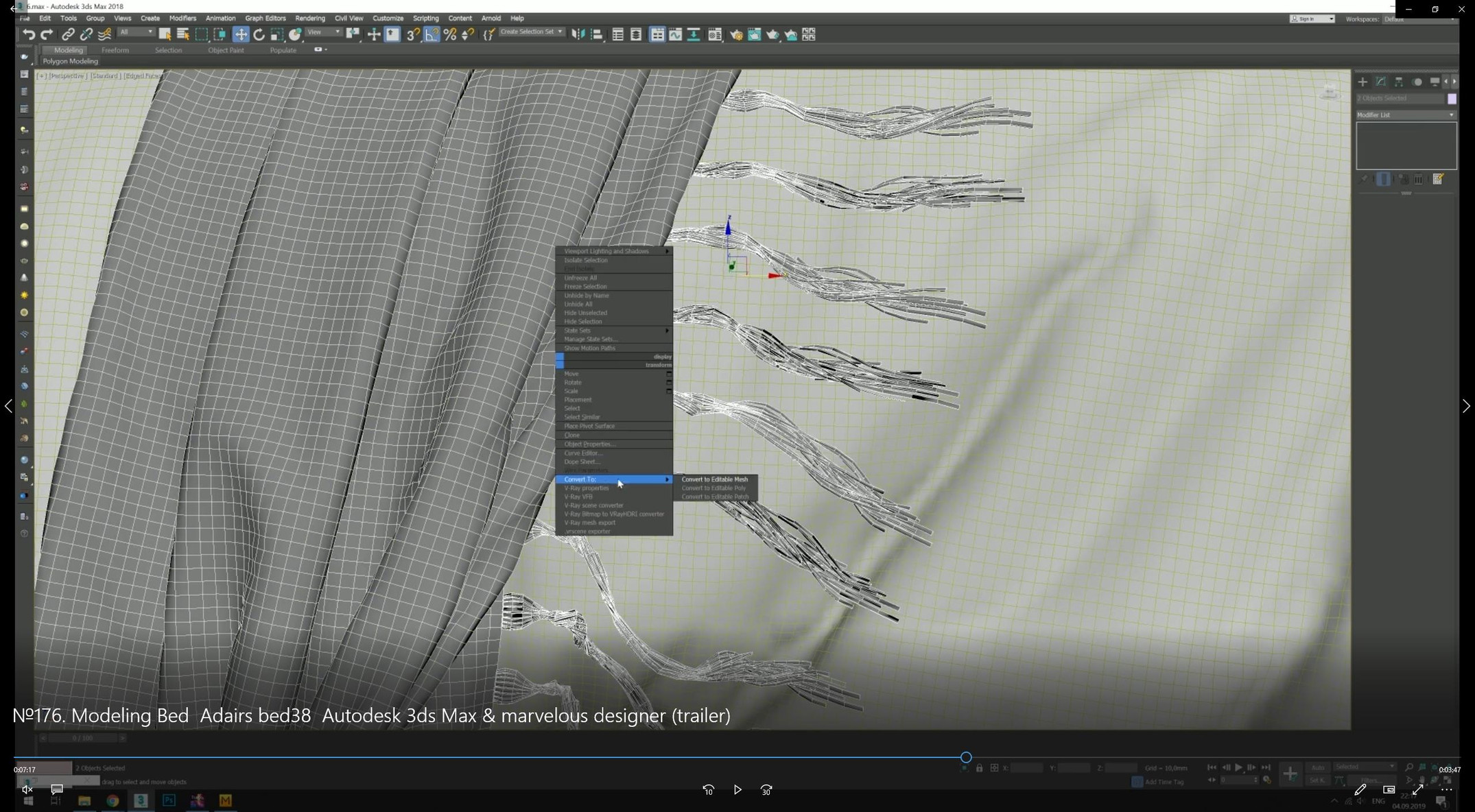Toggle the Scene Explorer button
Viewport: 1475px width, 812px height.
point(618,34)
